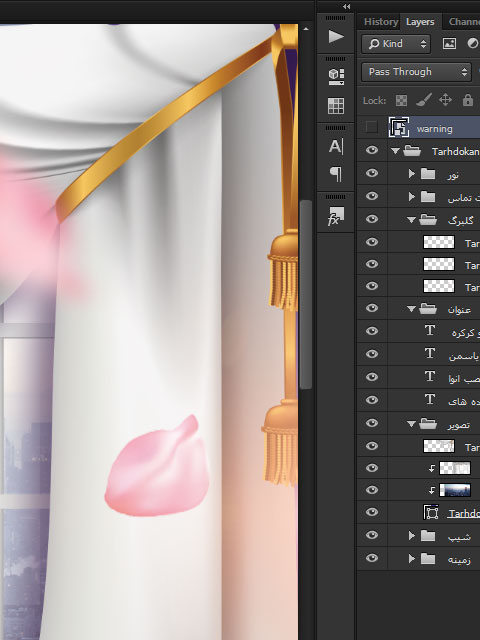The image size is (480, 640).
Task: Collapse the گلبرگ group
Action: point(411,220)
